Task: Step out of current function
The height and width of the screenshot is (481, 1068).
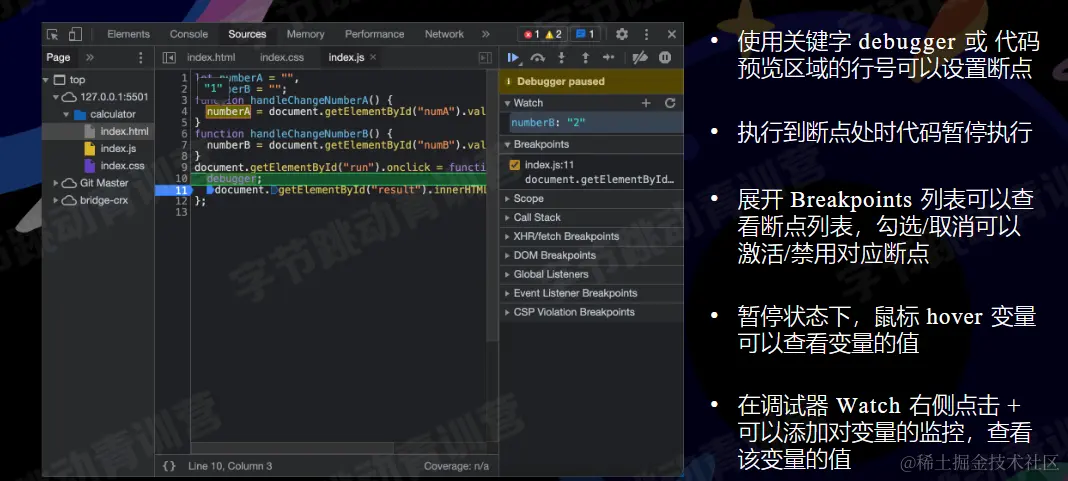Action: (x=585, y=58)
